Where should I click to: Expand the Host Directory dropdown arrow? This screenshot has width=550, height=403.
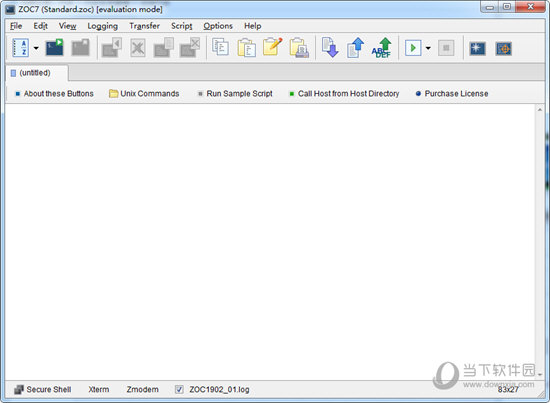click(x=36, y=48)
